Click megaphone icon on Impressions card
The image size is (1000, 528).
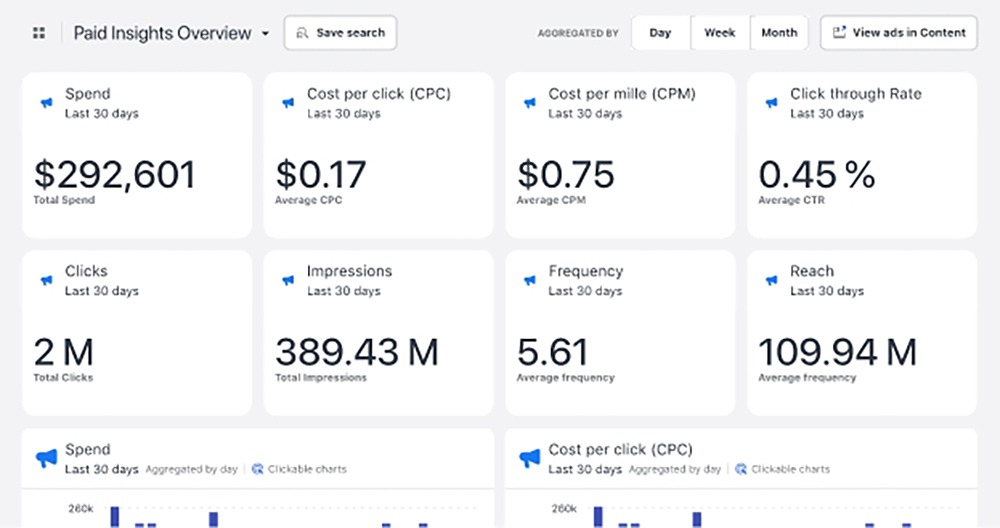pos(288,280)
